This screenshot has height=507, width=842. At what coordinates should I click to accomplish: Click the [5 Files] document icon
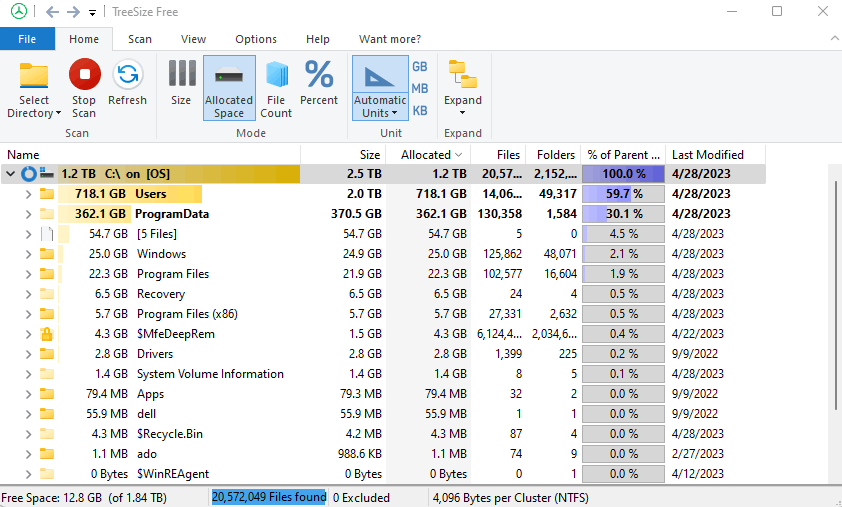point(47,234)
